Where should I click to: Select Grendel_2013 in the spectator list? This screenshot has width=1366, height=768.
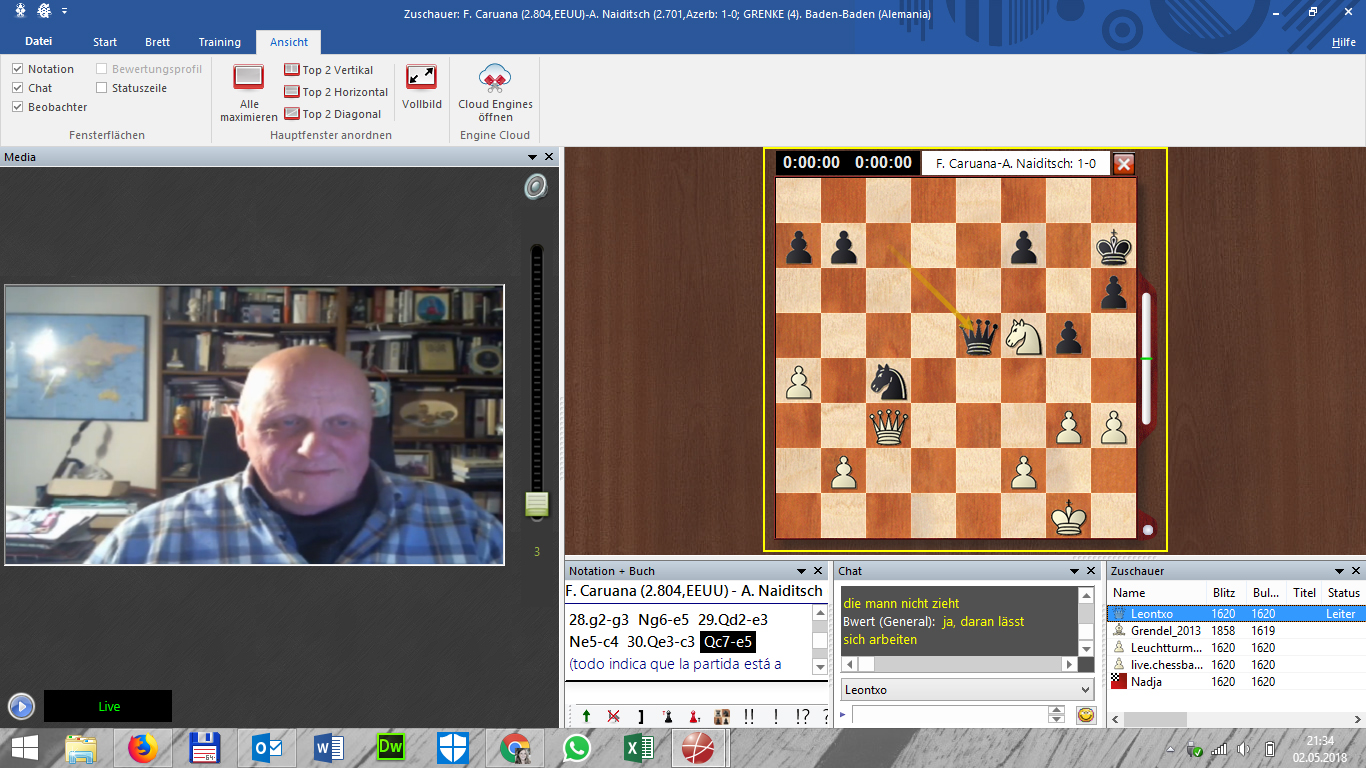1165,631
